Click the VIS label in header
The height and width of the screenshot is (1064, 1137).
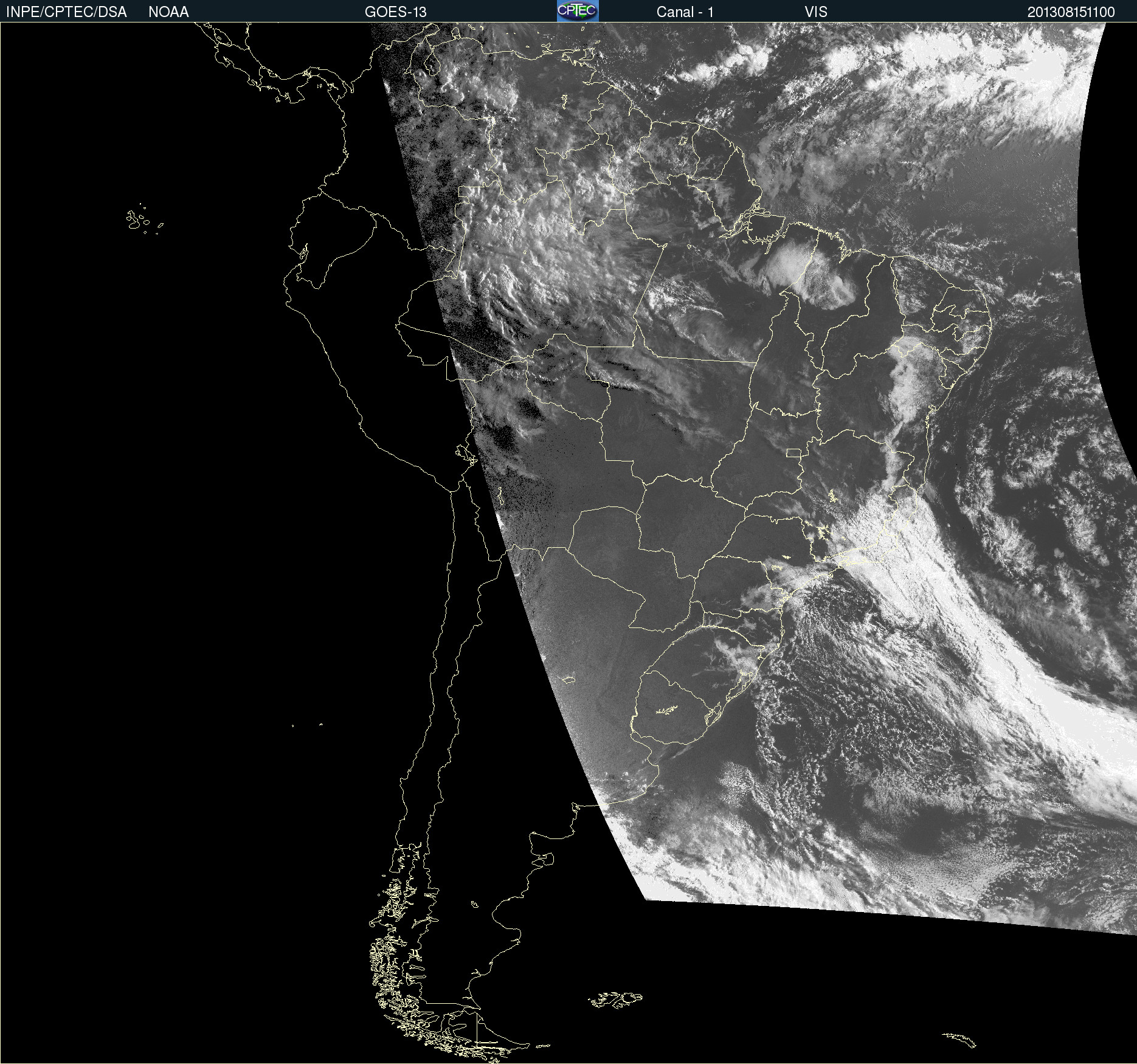tap(816, 12)
